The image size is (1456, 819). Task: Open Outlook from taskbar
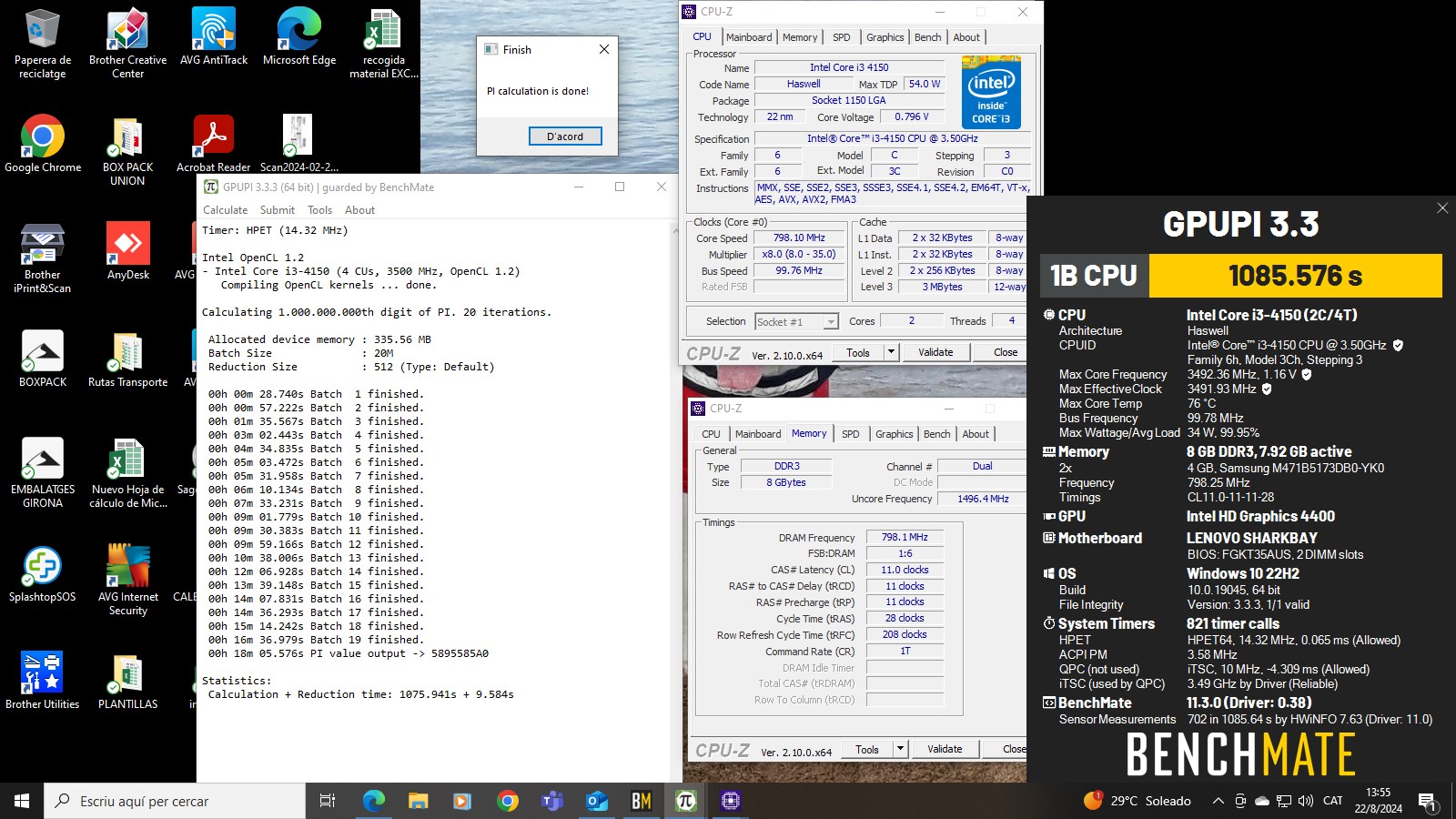click(597, 801)
